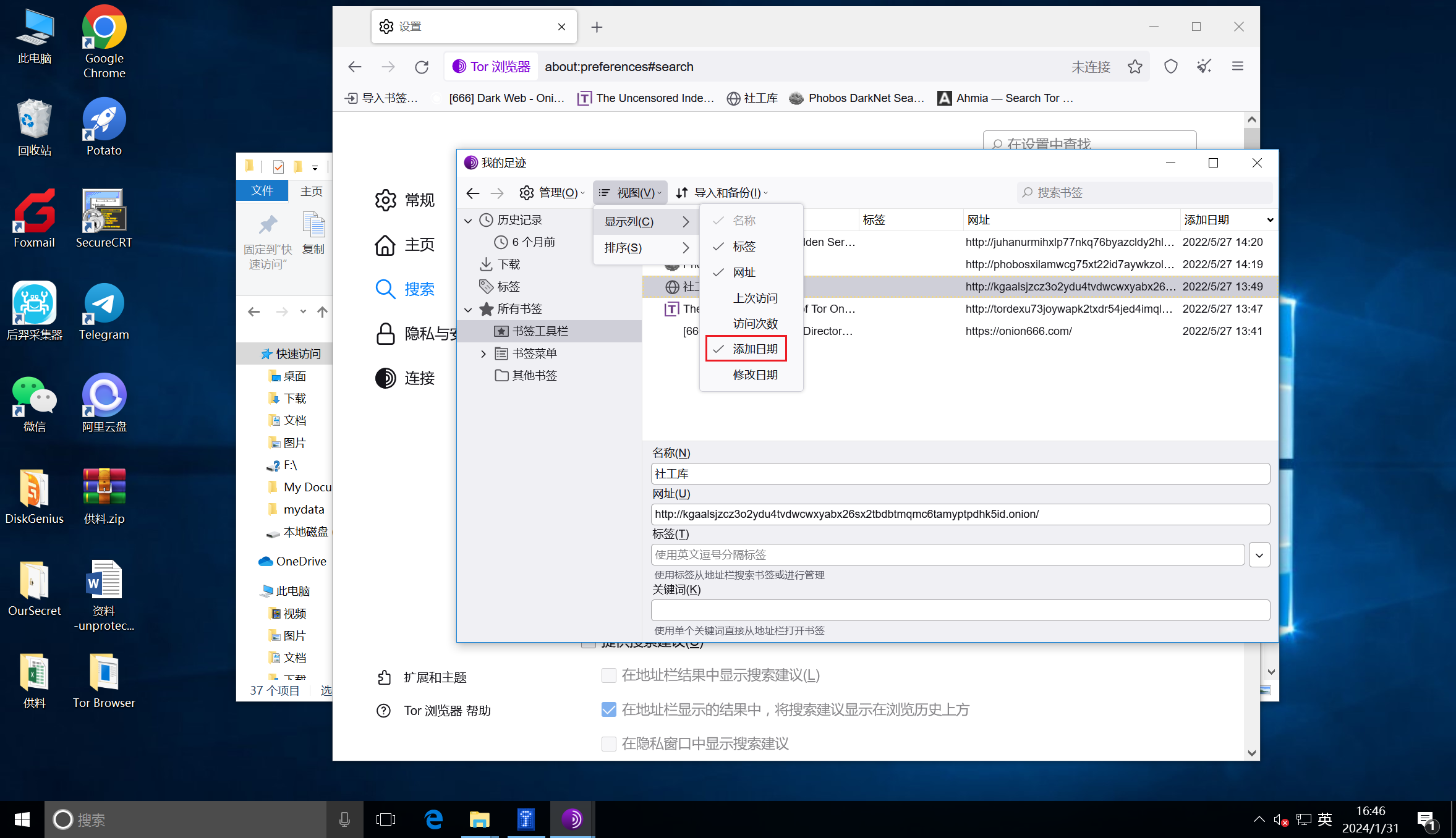Toggle 标签 column visibility in menu
1456x838 pixels.
point(751,247)
